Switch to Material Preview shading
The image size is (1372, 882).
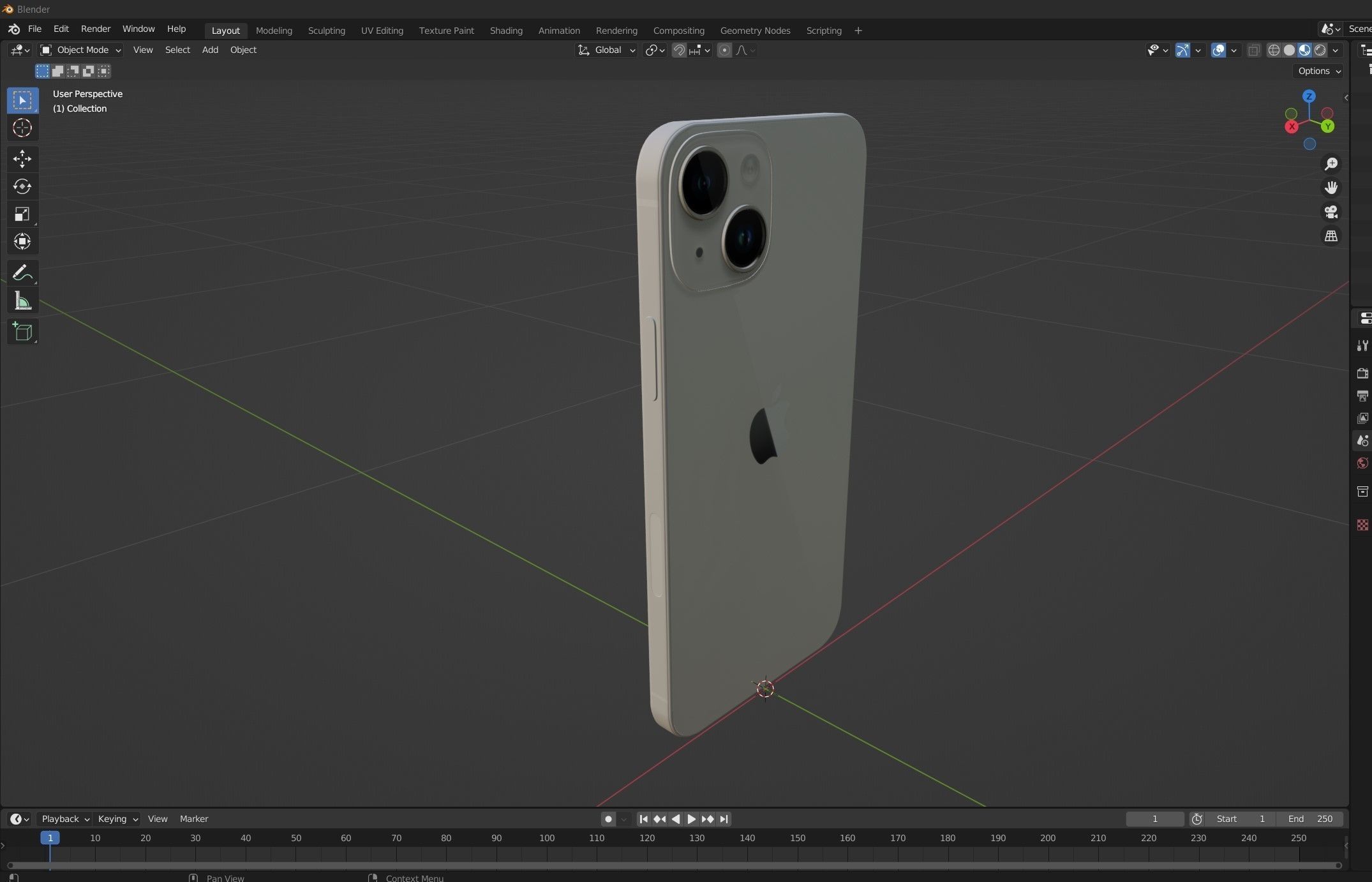(x=1304, y=50)
